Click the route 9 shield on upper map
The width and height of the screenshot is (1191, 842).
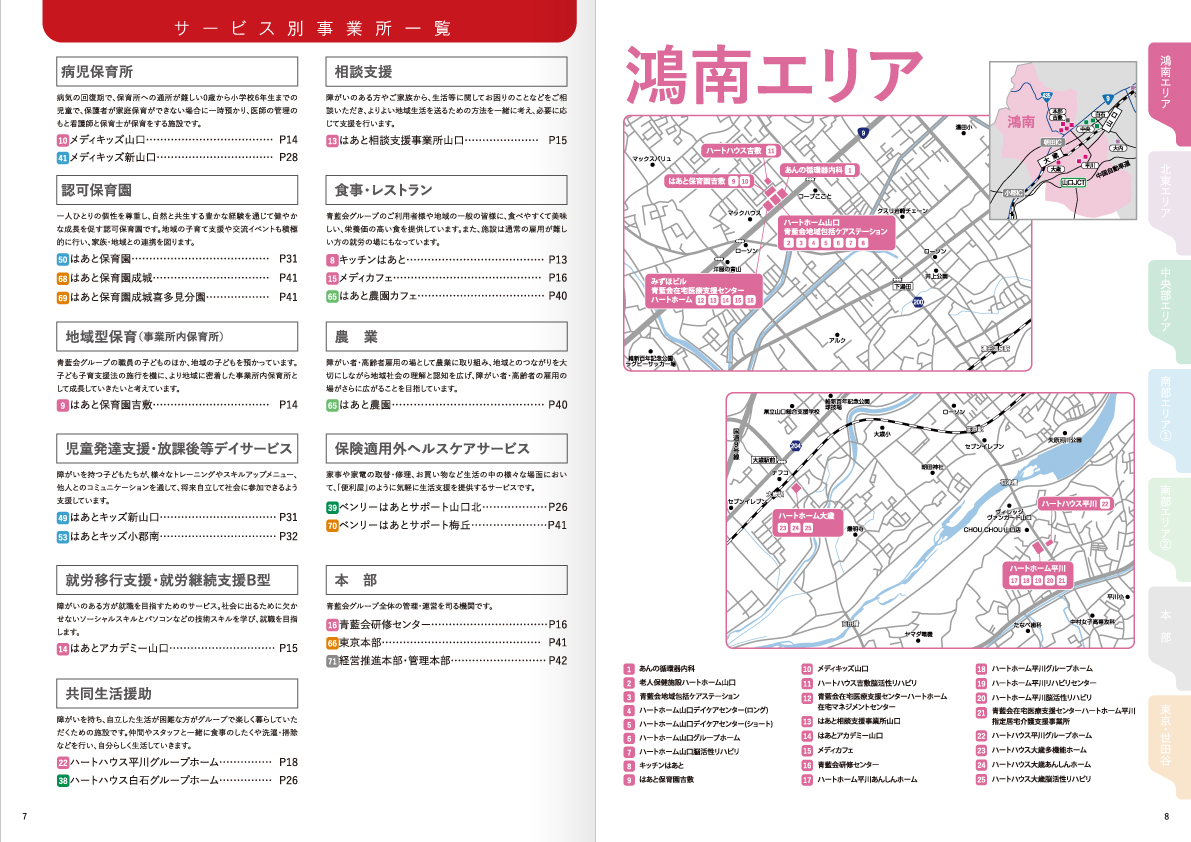(862, 132)
